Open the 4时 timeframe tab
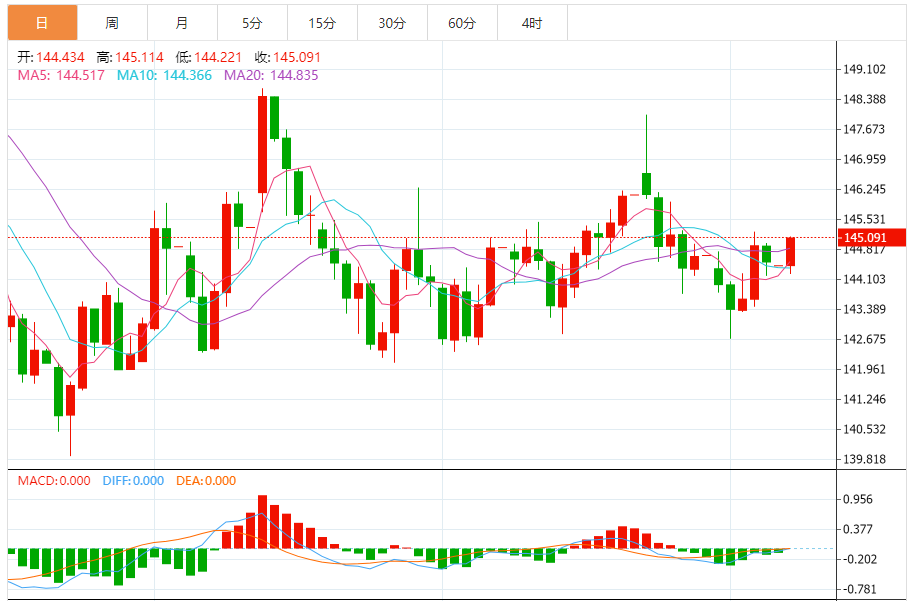Screen dimensions: 911x601 pos(532,23)
